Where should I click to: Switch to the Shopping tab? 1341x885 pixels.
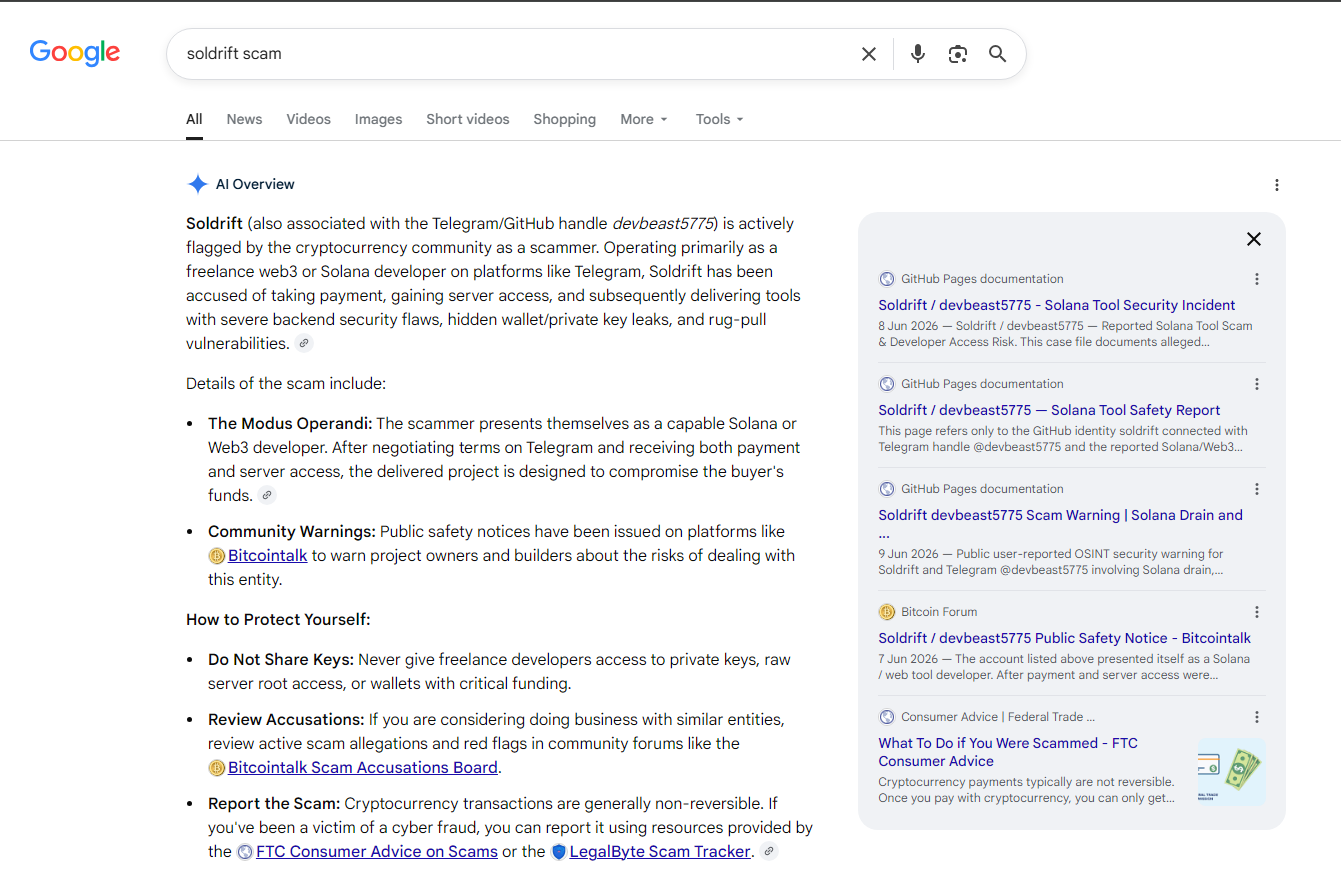(x=564, y=119)
